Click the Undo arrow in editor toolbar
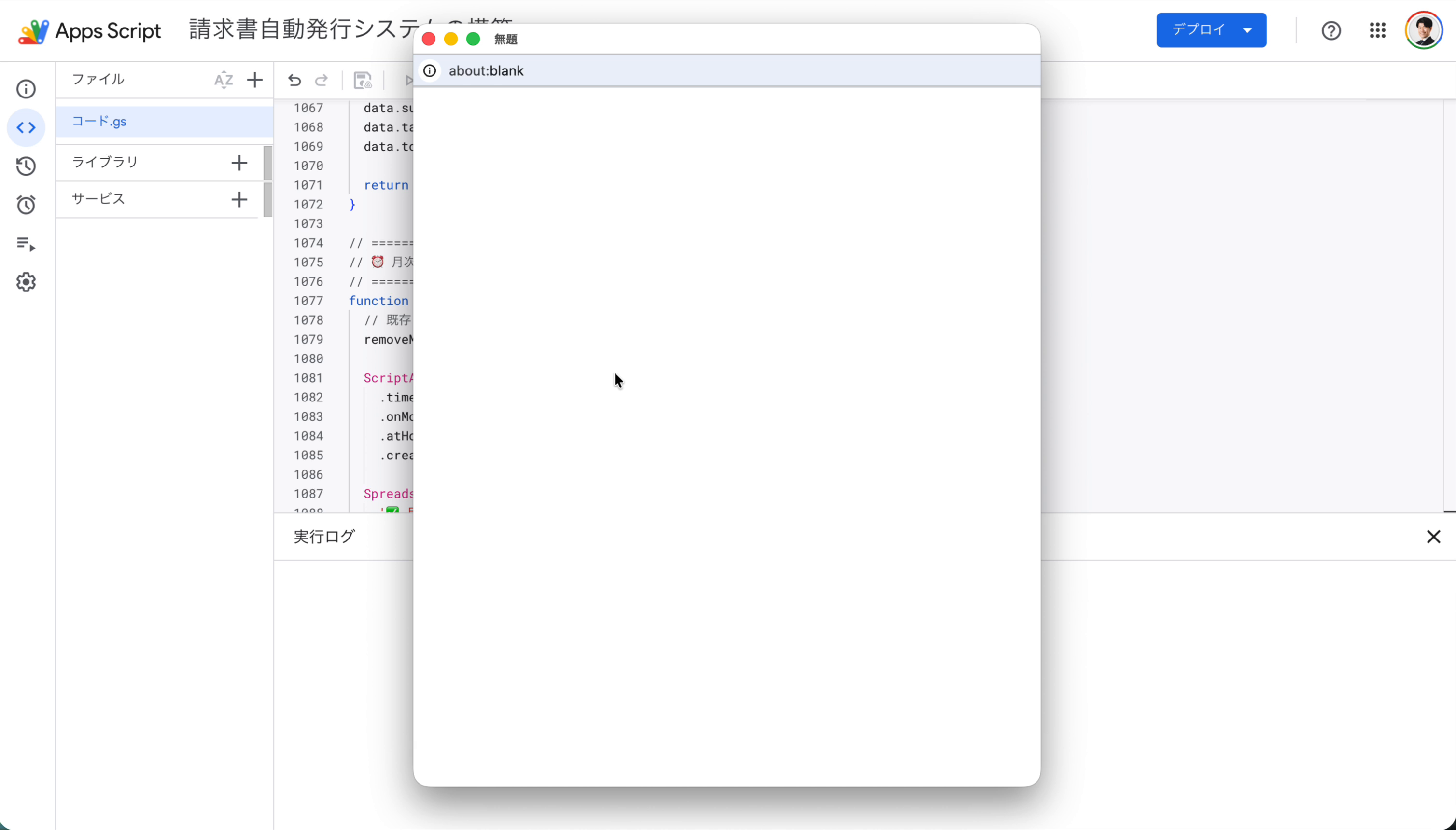Viewport: 1456px width, 830px height. (x=294, y=81)
